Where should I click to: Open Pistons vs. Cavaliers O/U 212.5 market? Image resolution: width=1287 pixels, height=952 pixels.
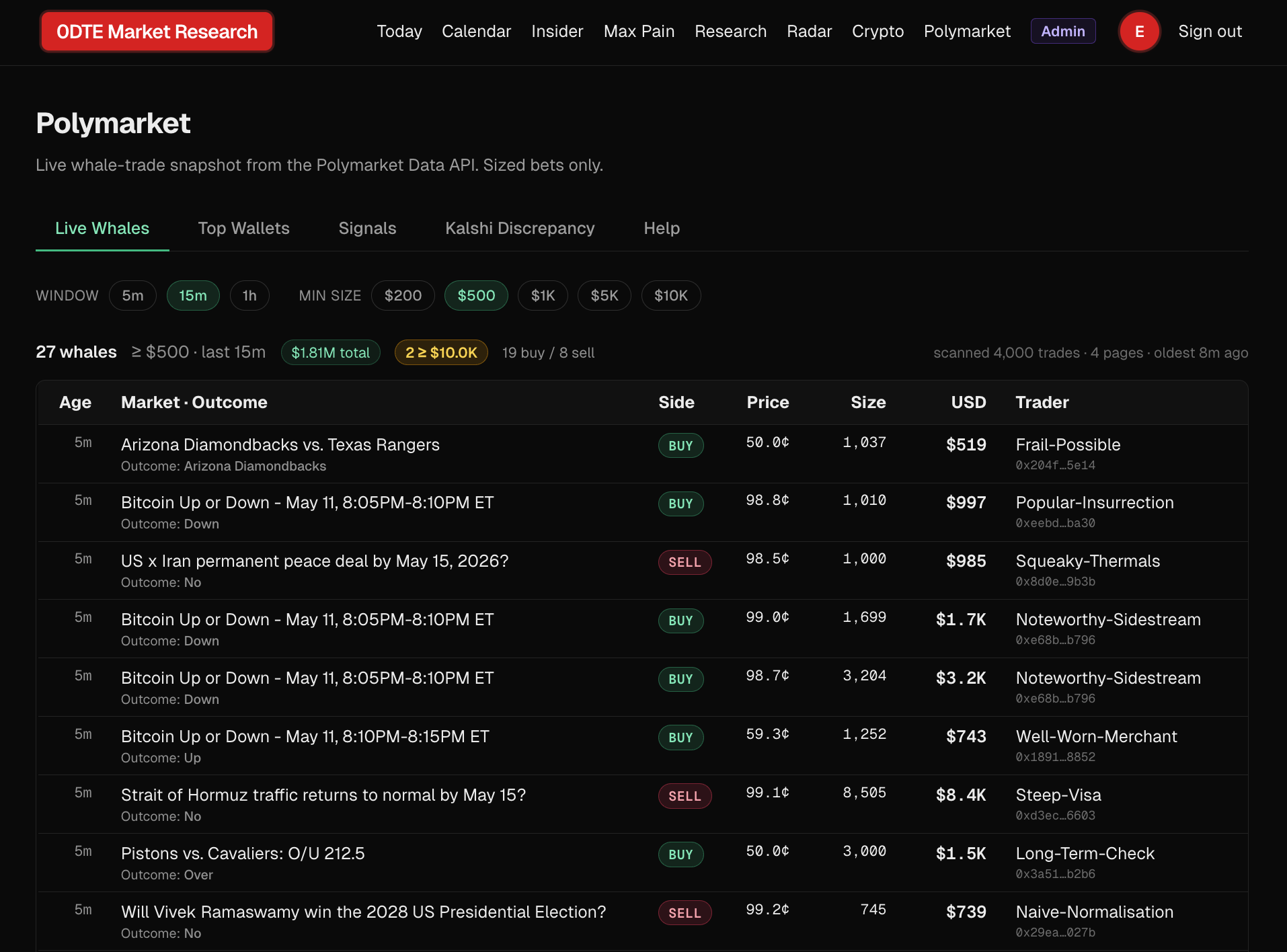243,853
